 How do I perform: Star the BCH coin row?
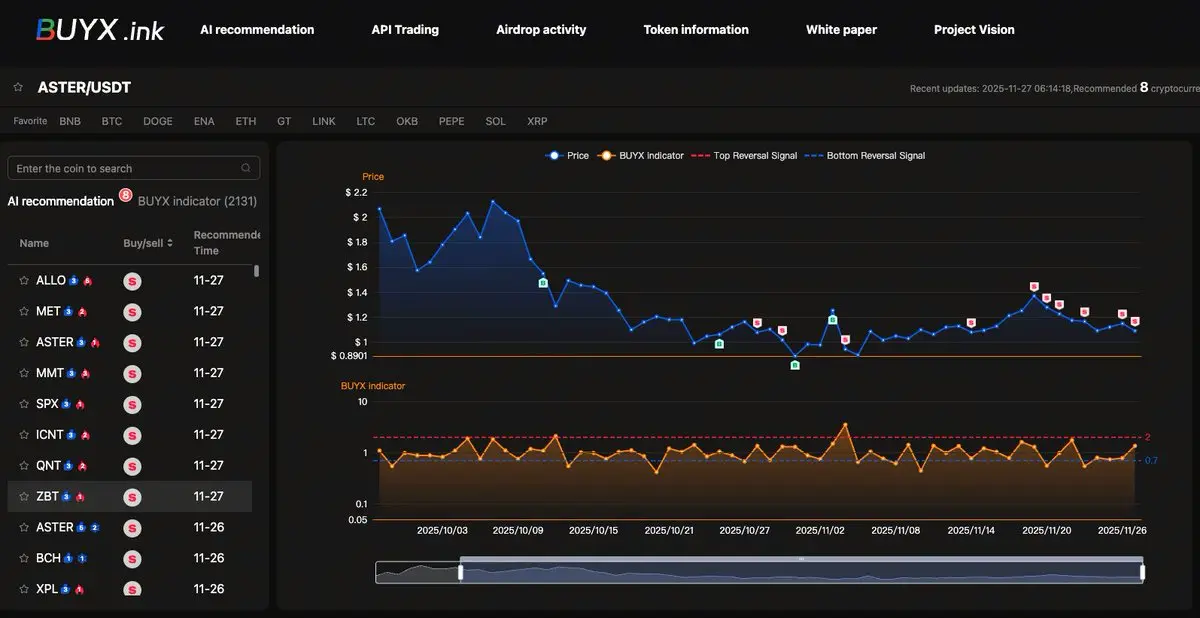click(24, 559)
